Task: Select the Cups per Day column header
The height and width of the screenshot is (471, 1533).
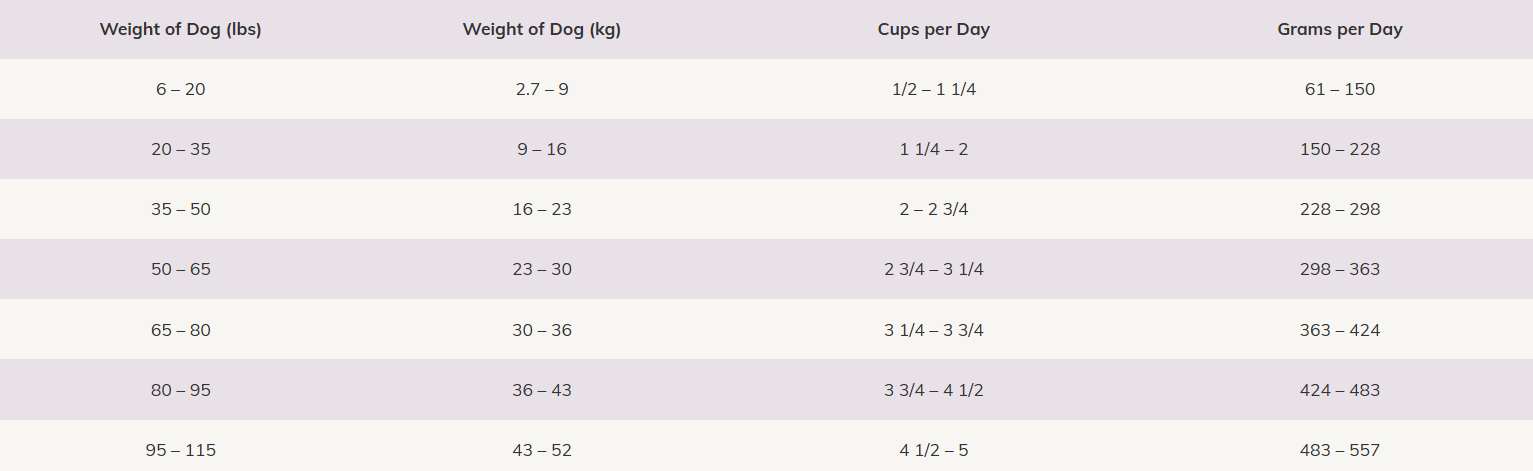Action: [933, 29]
